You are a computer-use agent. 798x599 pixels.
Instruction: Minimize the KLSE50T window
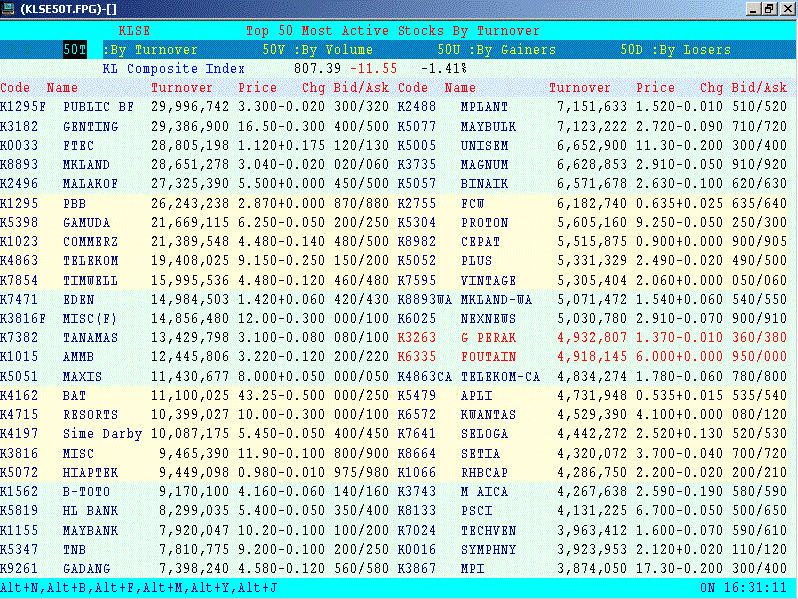coord(753,9)
